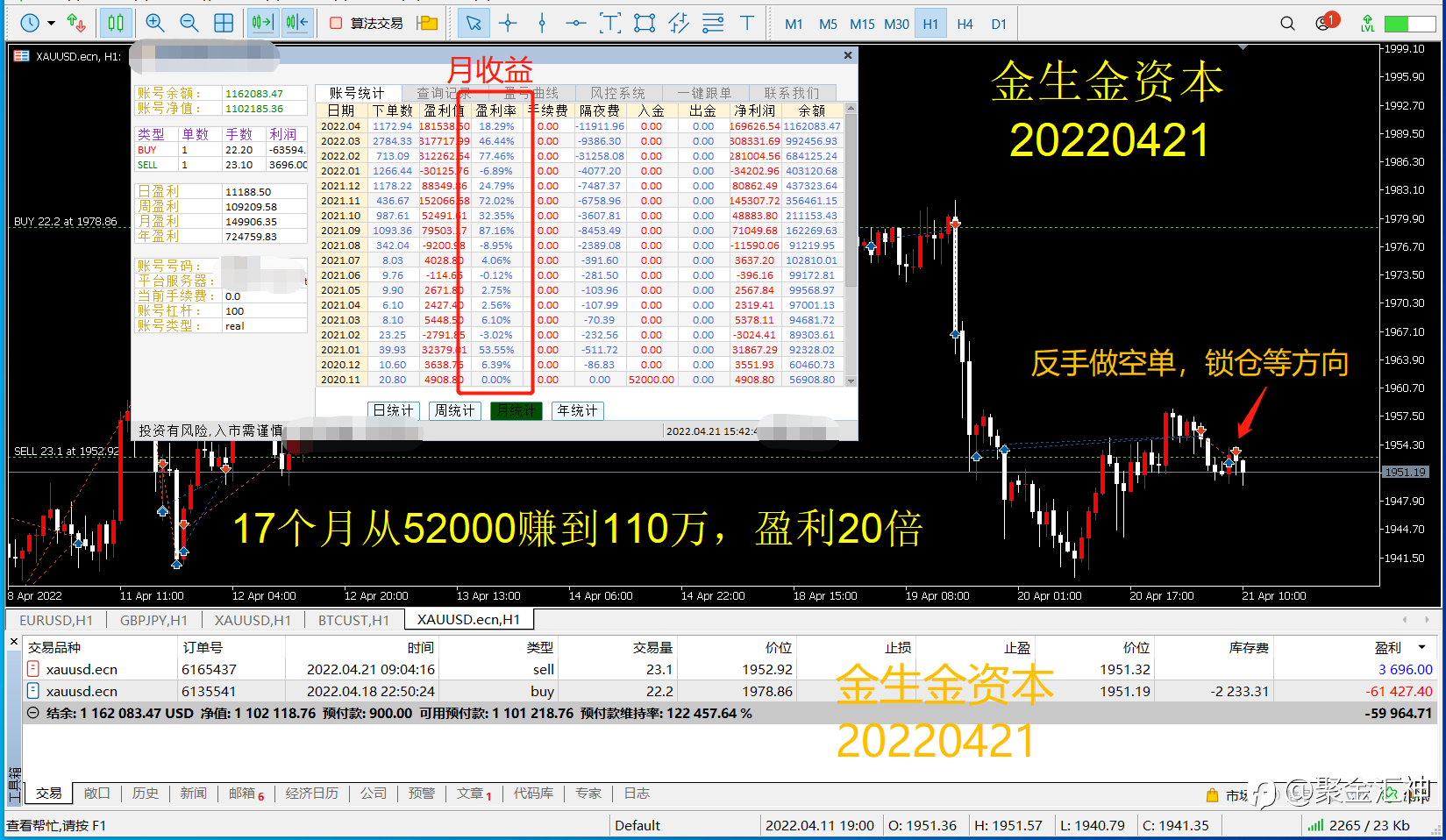Select the cursor pointer tool
The height and width of the screenshot is (840, 1446).
(474, 24)
